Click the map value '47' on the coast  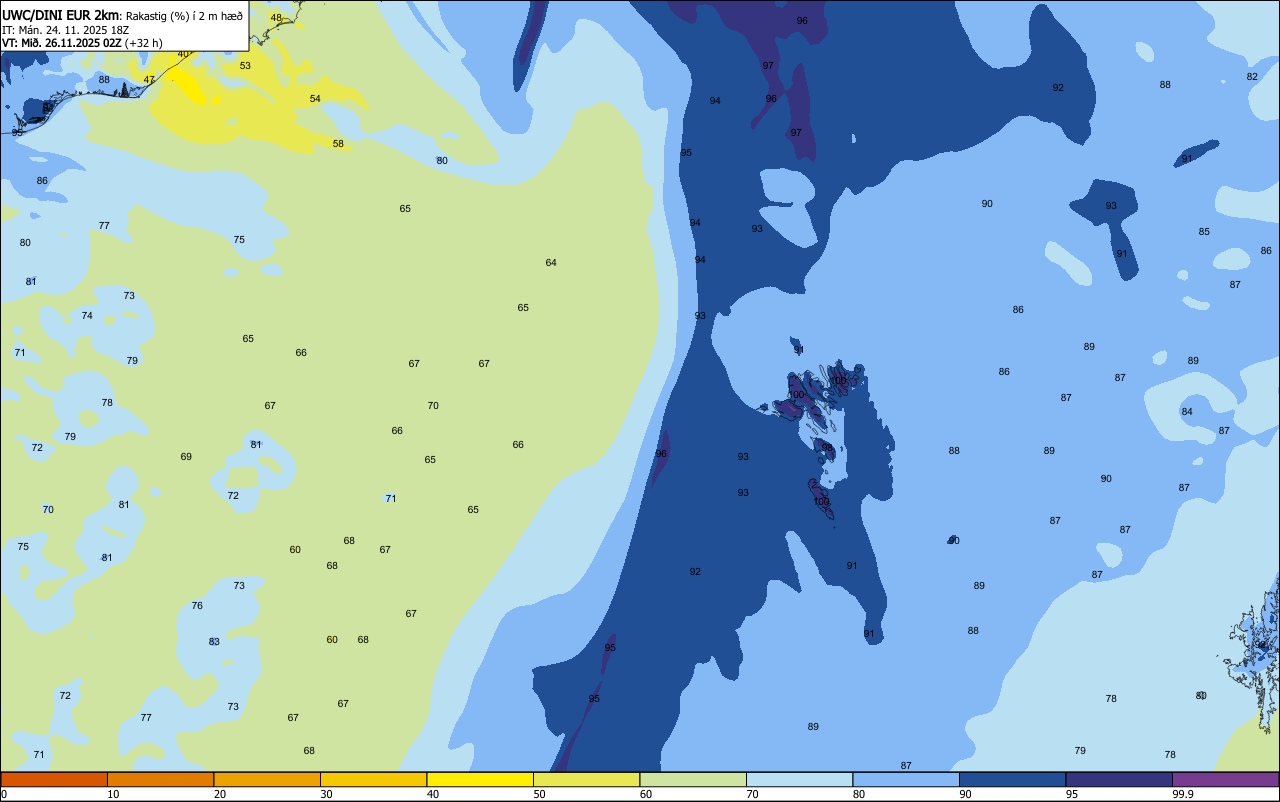coord(149,79)
